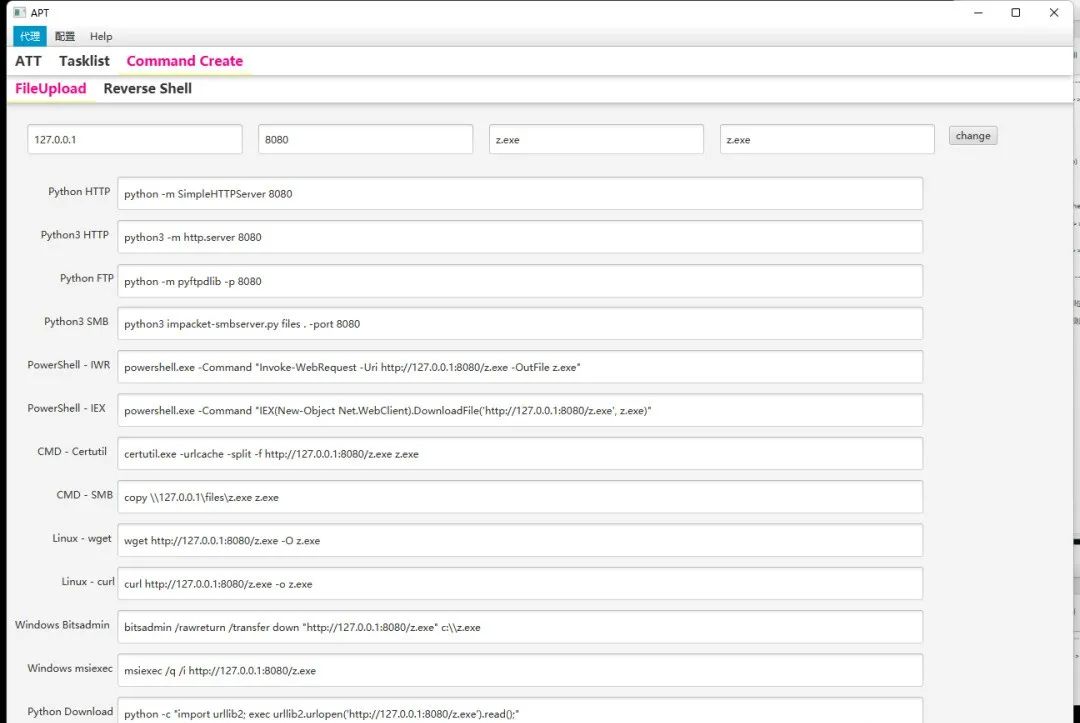Close the APT window
Image resolution: width=1080 pixels, height=723 pixels.
click(1054, 12)
